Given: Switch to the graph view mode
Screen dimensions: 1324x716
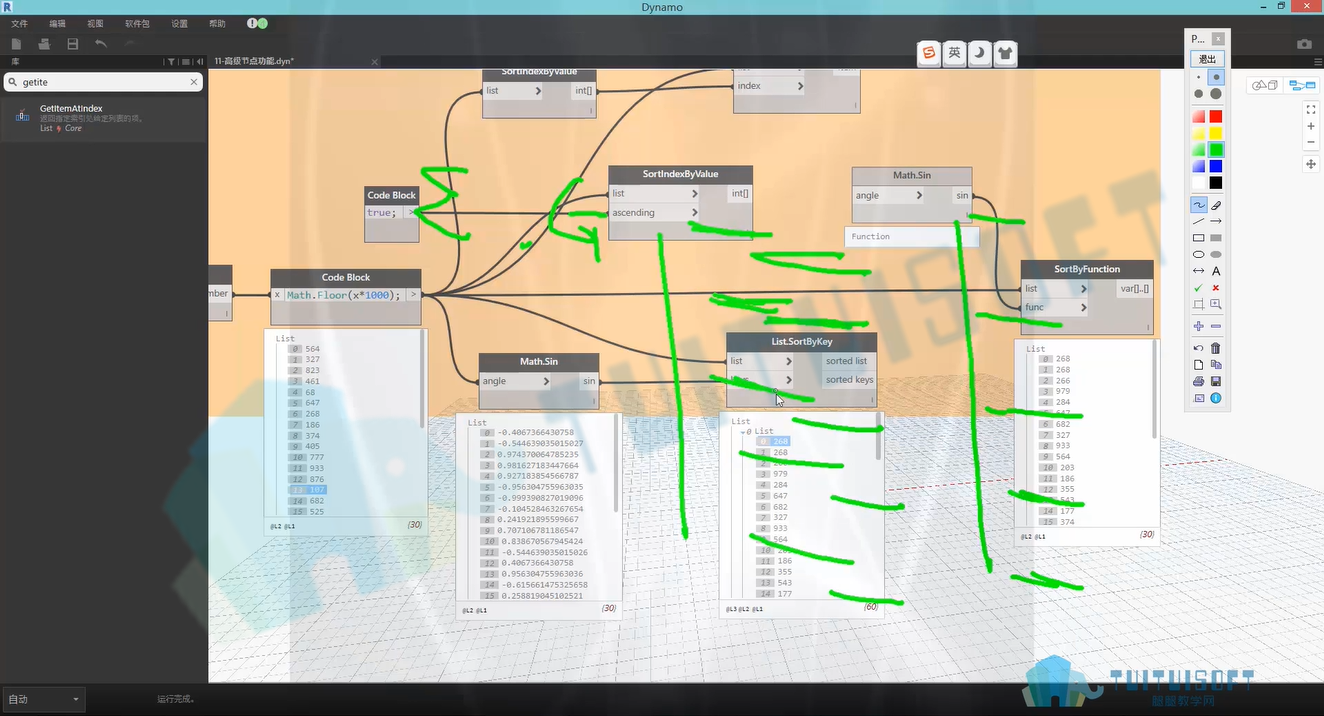Looking at the screenshot, I should point(1302,85).
